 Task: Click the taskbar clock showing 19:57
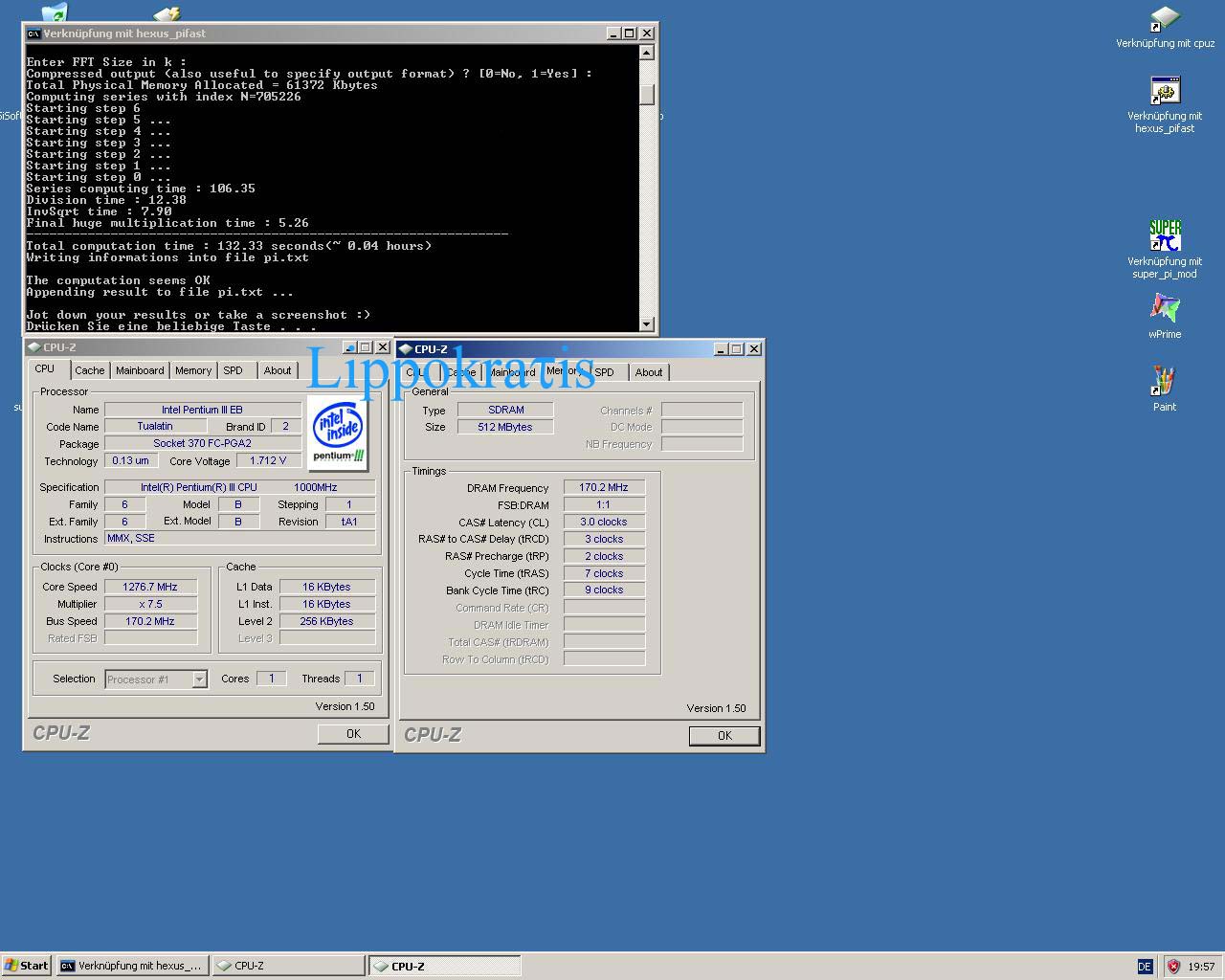coord(1201,967)
